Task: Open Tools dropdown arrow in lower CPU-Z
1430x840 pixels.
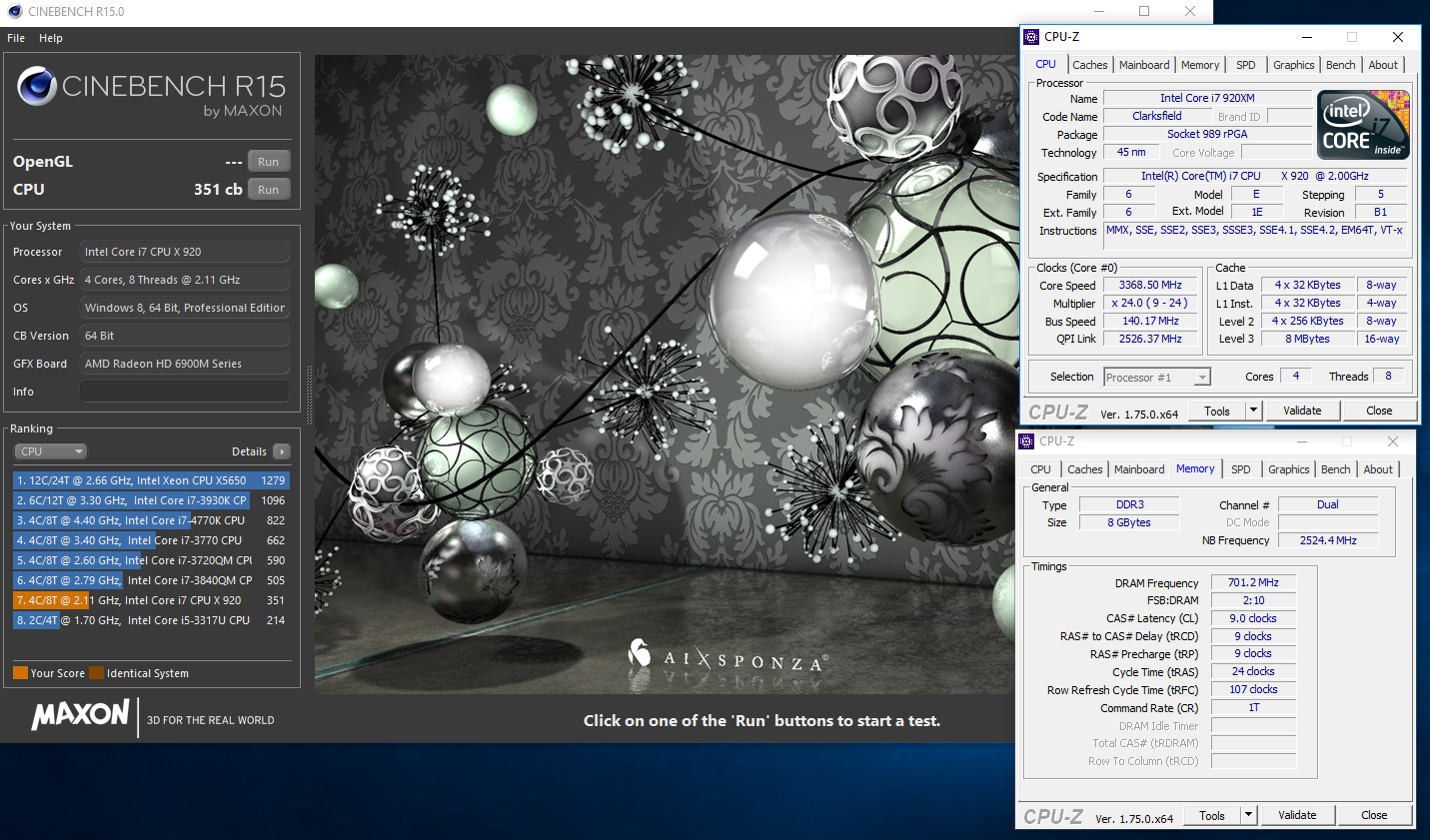Action: tap(1248, 815)
